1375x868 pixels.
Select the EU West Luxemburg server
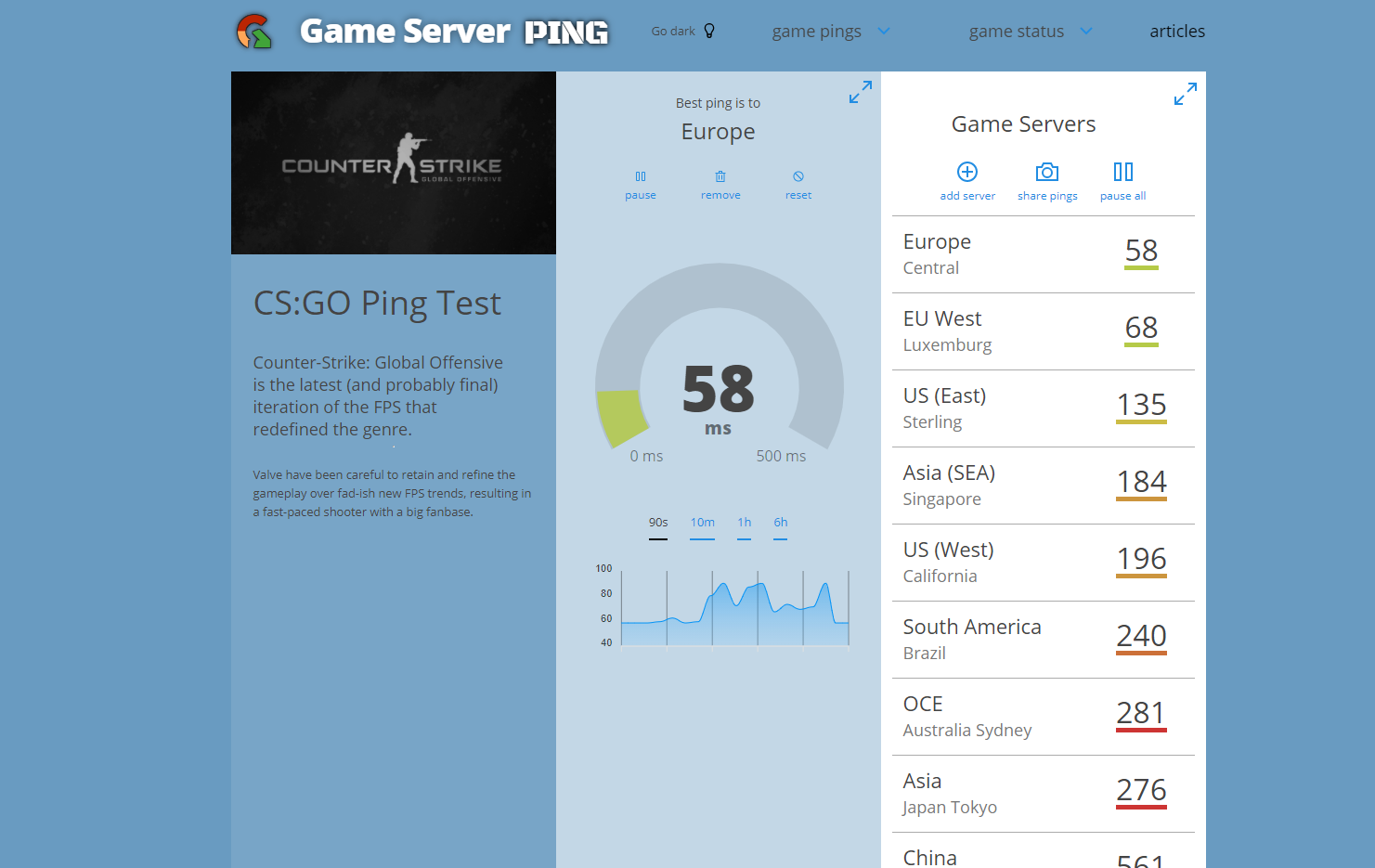tap(1044, 331)
